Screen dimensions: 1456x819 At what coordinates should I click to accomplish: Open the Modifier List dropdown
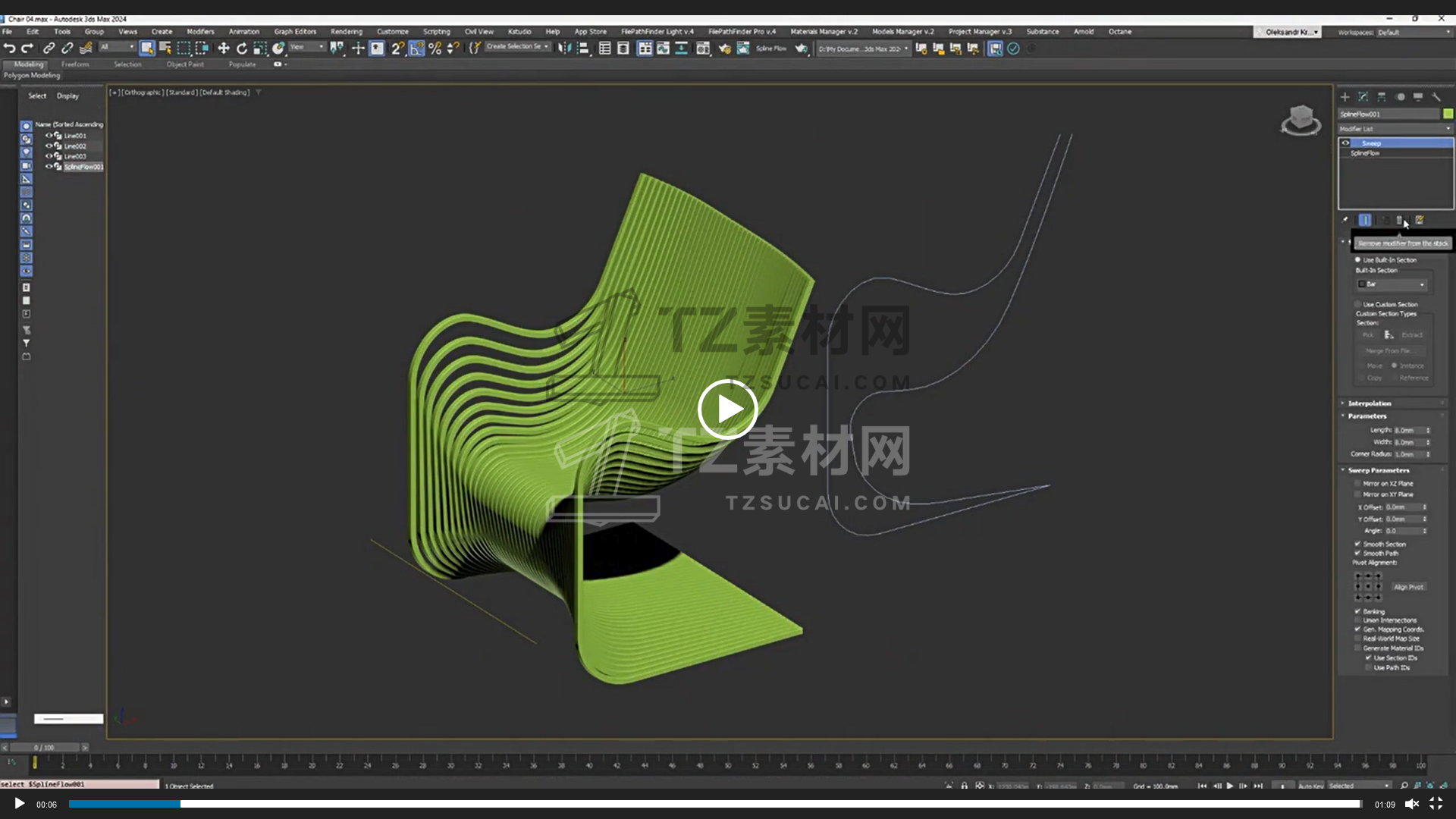click(x=1395, y=129)
